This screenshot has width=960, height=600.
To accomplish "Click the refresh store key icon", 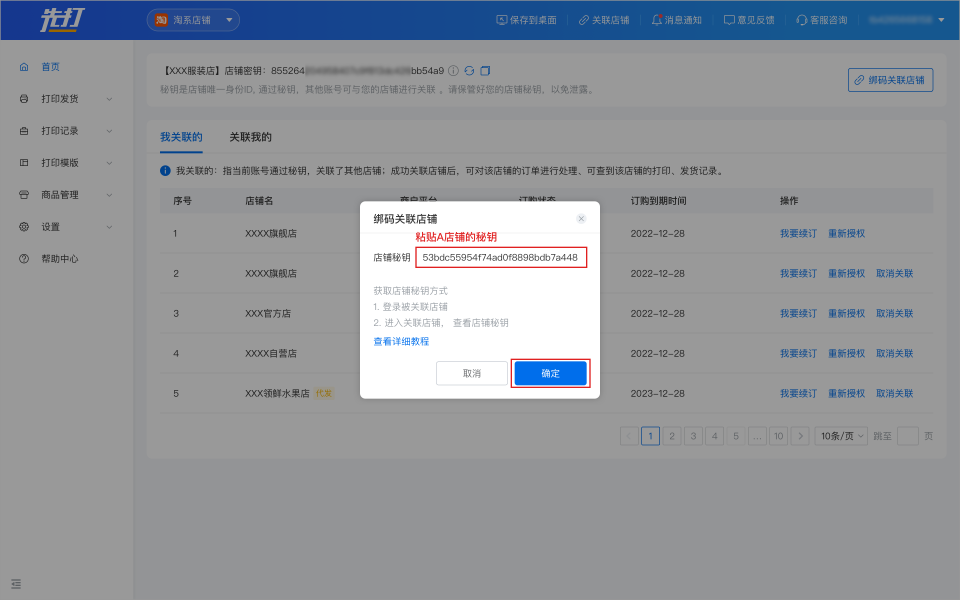I will pyautogui.click(x=469, y=71).
